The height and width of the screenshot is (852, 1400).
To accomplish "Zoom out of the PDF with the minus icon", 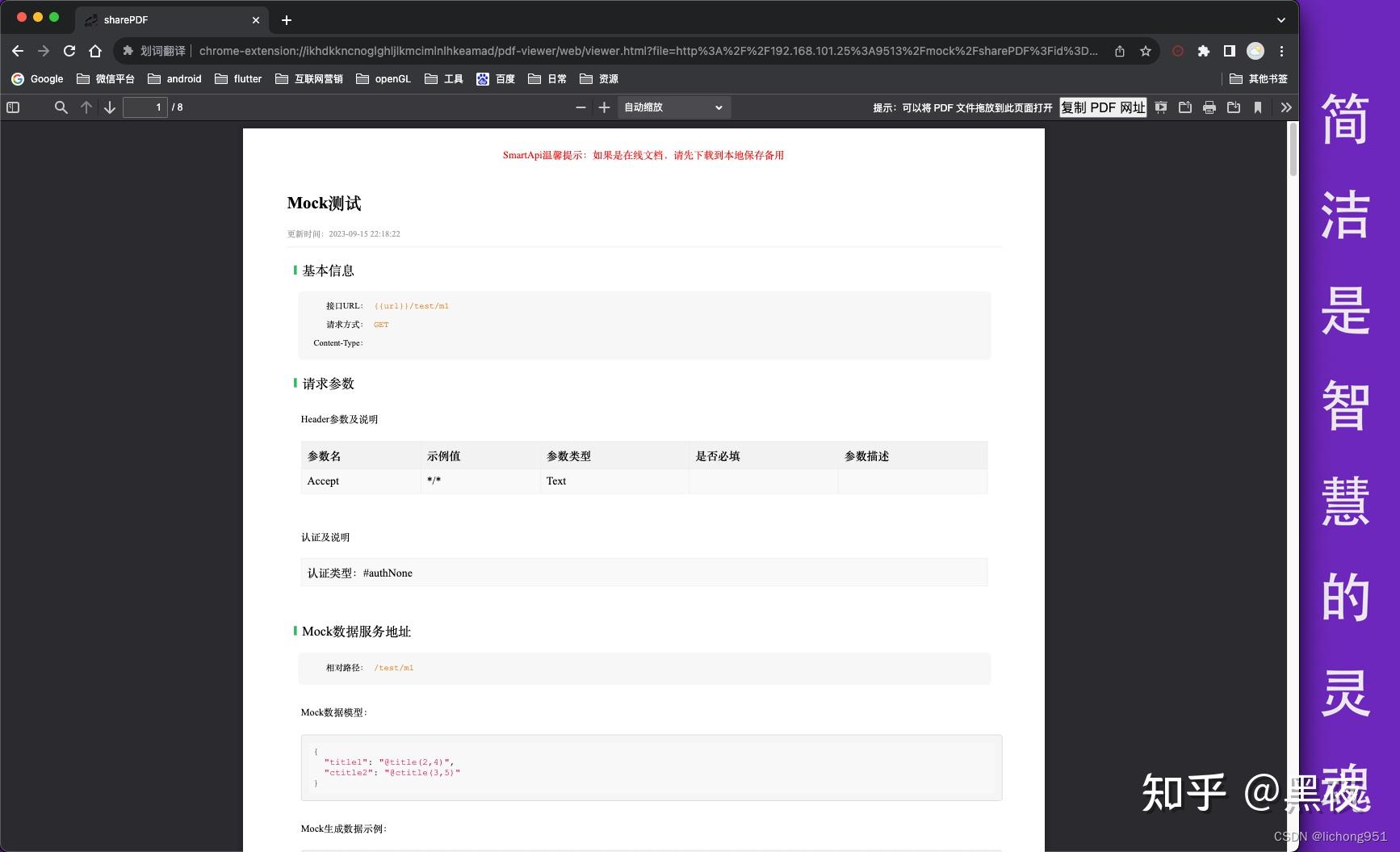I will coord(580,107).
